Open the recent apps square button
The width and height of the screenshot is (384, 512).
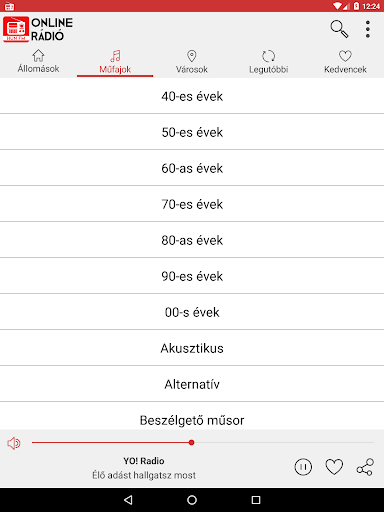point(256,500)
